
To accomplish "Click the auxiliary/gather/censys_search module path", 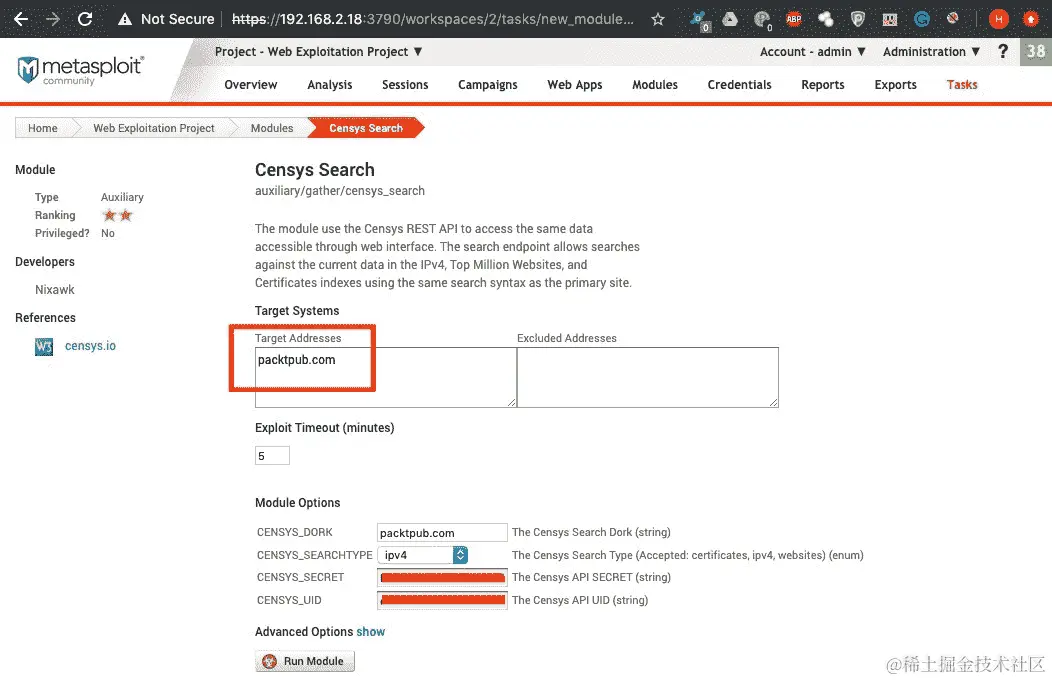I will pyautogui.click(x=339, y=191).
